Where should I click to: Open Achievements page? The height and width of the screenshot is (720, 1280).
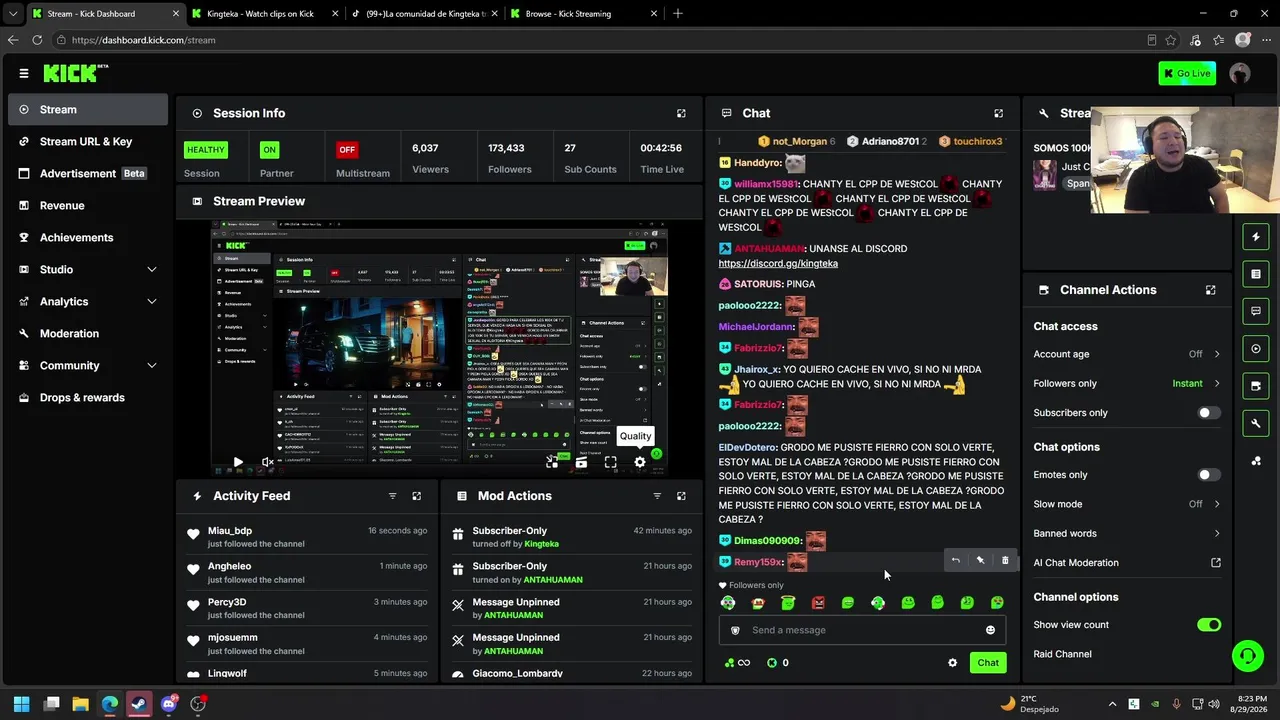88,238
